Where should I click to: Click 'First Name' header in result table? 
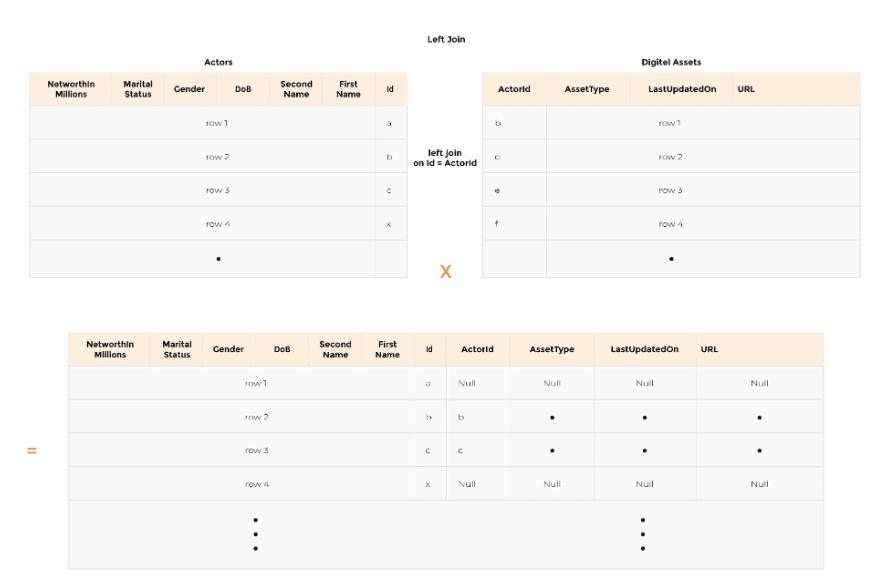387,349
